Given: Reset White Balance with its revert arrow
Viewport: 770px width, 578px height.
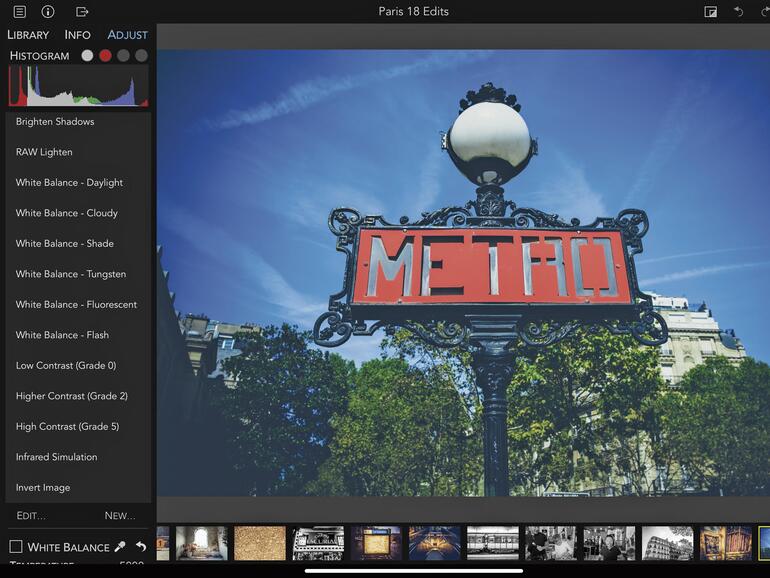Looking at the screenshot, I should (141, 547).
